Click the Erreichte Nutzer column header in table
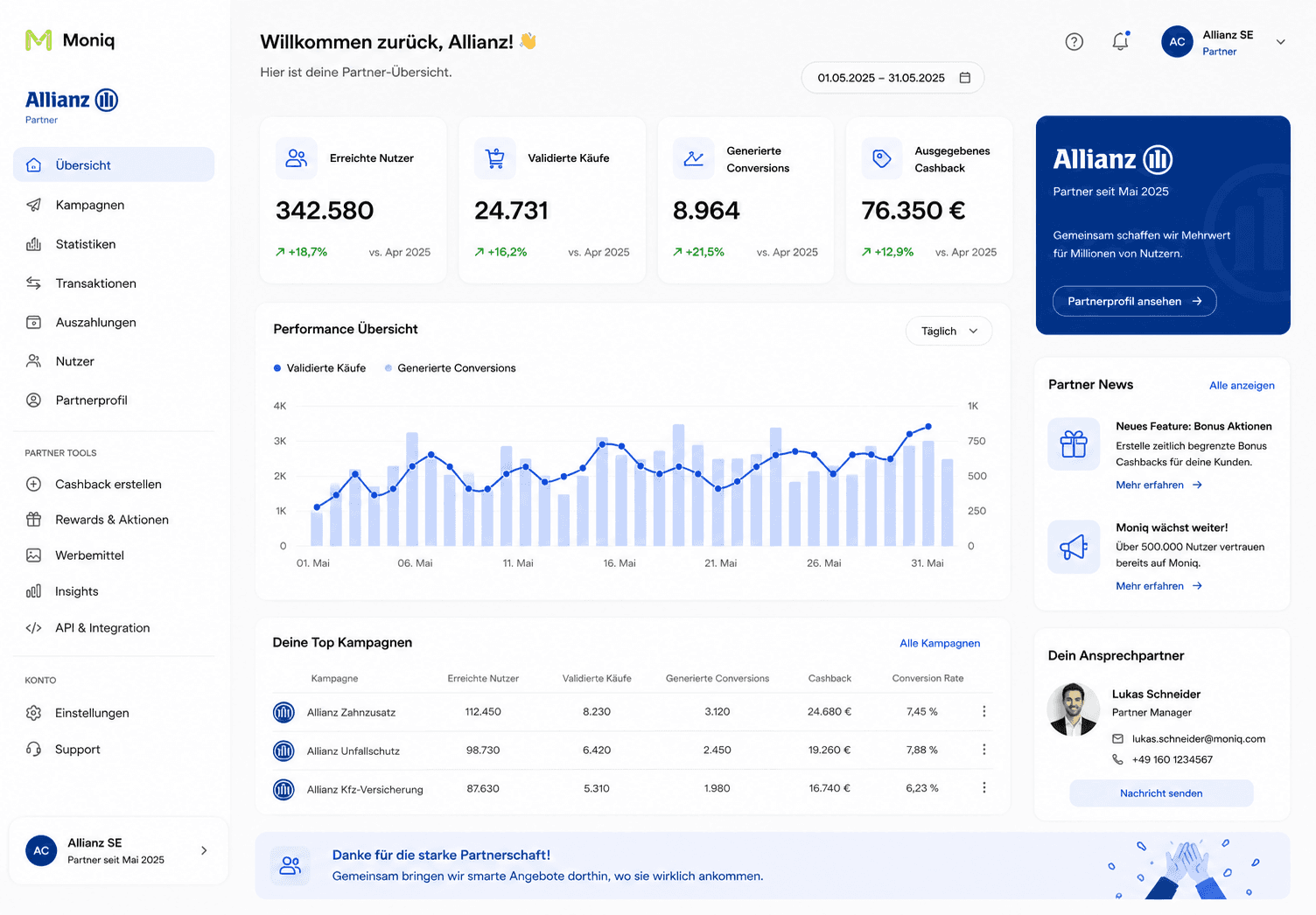 483,678
